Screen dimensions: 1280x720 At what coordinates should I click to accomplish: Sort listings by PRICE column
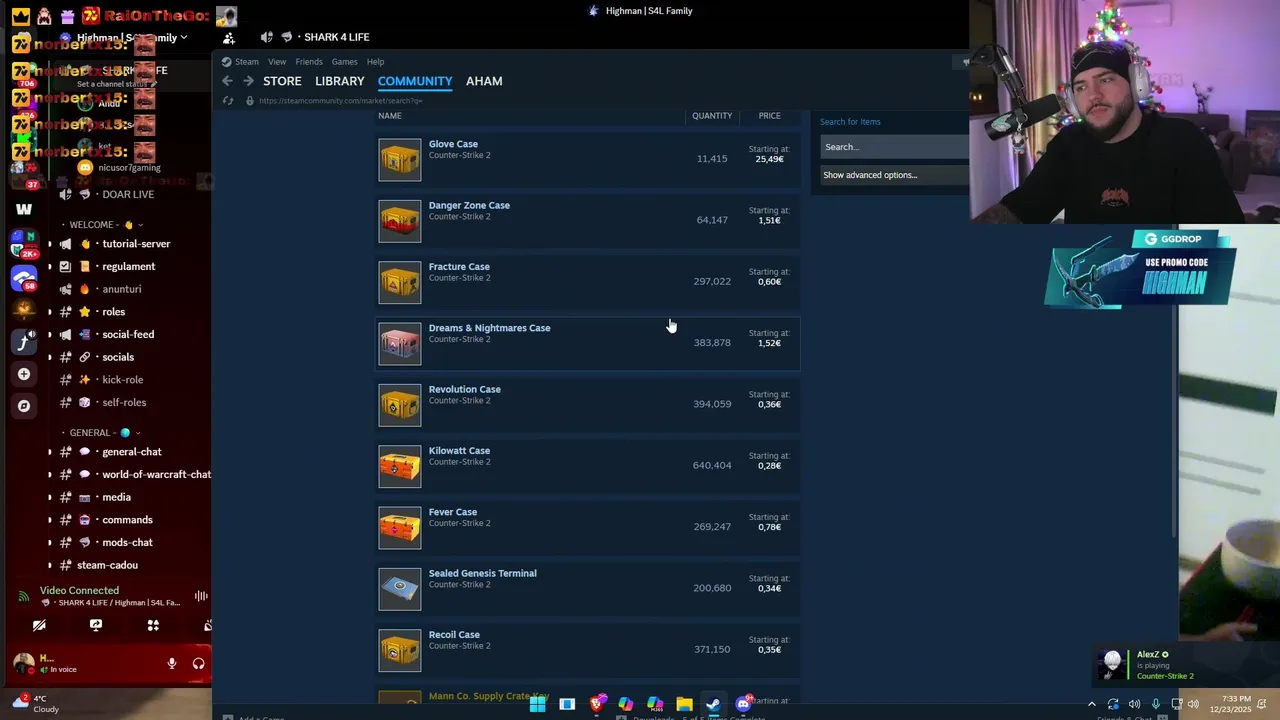(769, 116)
